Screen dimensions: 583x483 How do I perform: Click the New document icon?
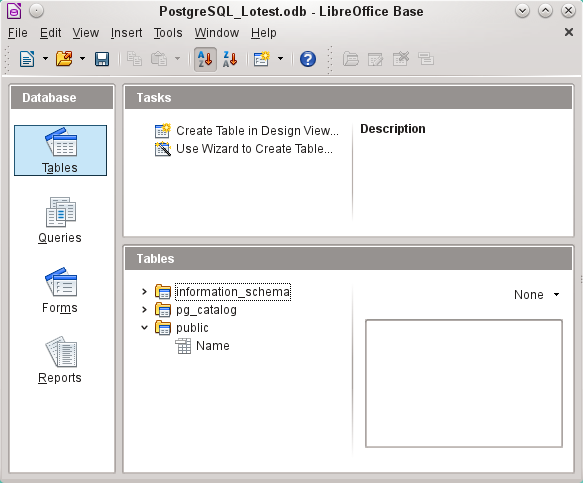[x=27, y=59]
